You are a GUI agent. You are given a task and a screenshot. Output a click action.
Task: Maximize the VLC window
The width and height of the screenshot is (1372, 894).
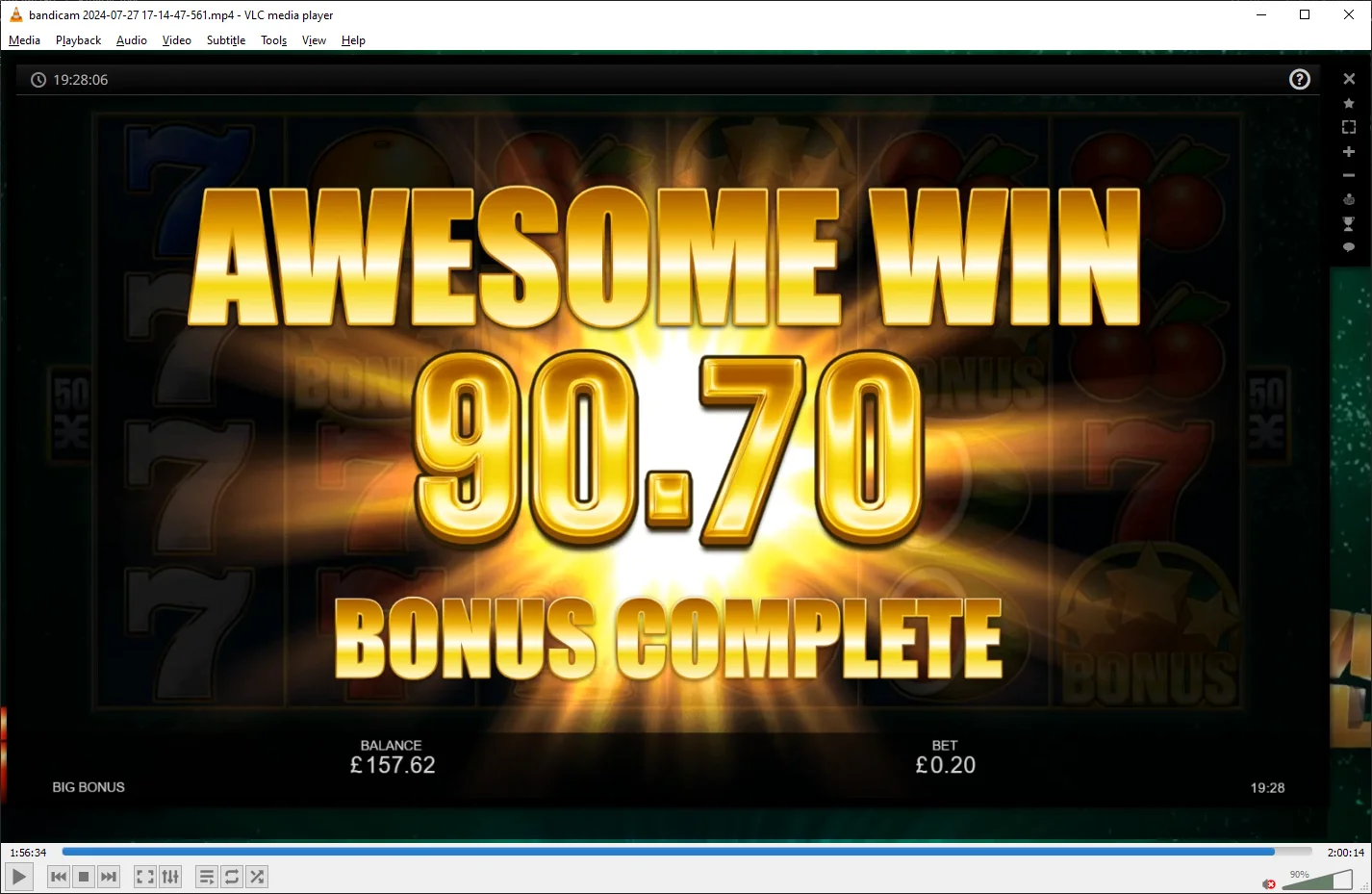point(1305,14)
